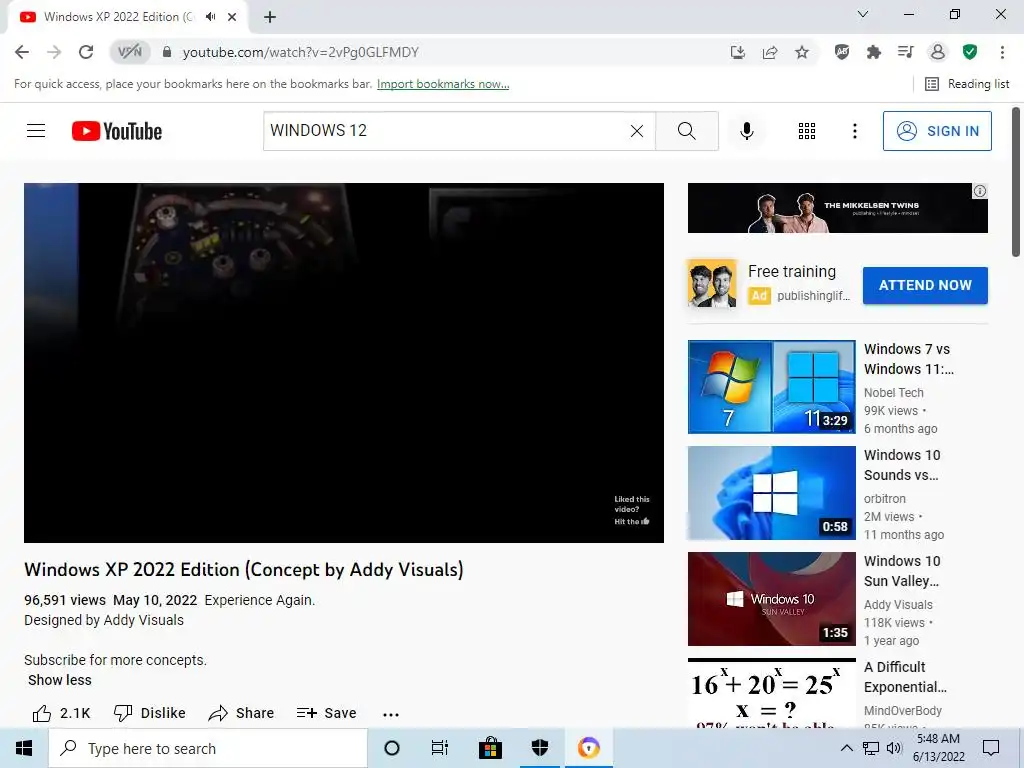Go back to previous page
Screen dimensions: 1024x768
tap(22, 52)
